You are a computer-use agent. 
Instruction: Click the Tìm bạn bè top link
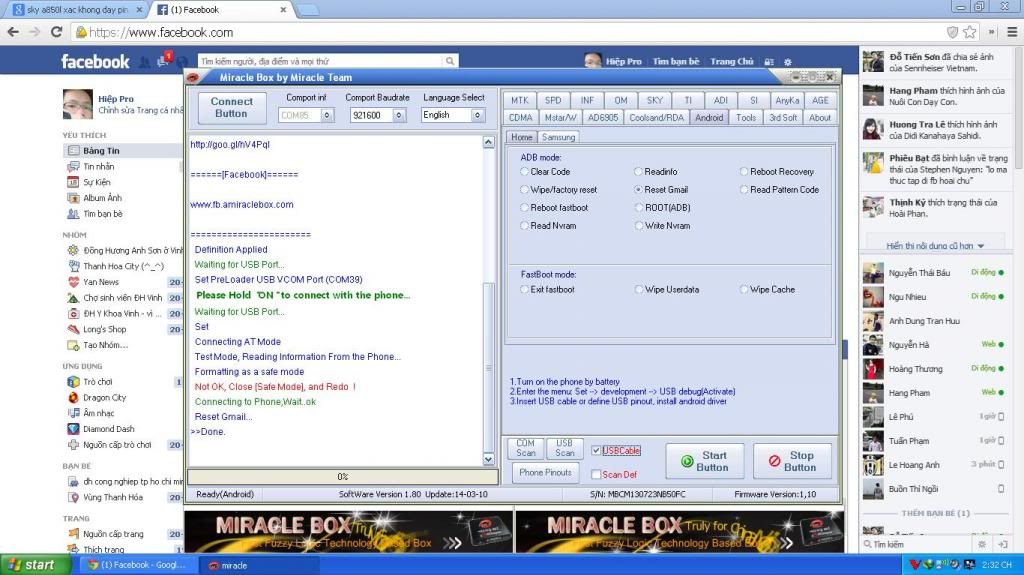coord(676,61)
